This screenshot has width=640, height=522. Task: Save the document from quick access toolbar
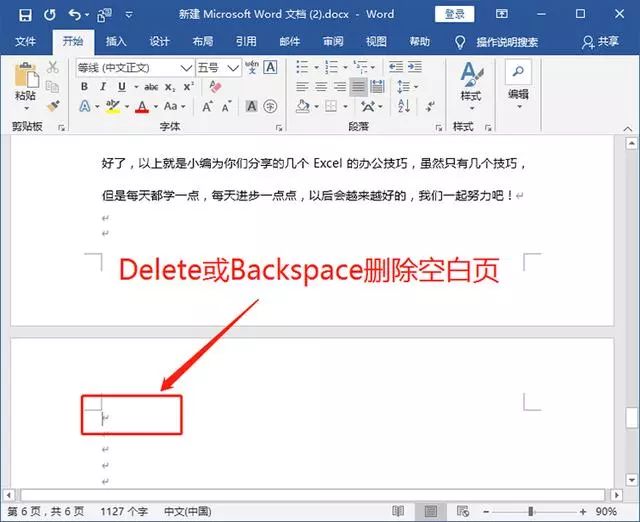[25, 15]
